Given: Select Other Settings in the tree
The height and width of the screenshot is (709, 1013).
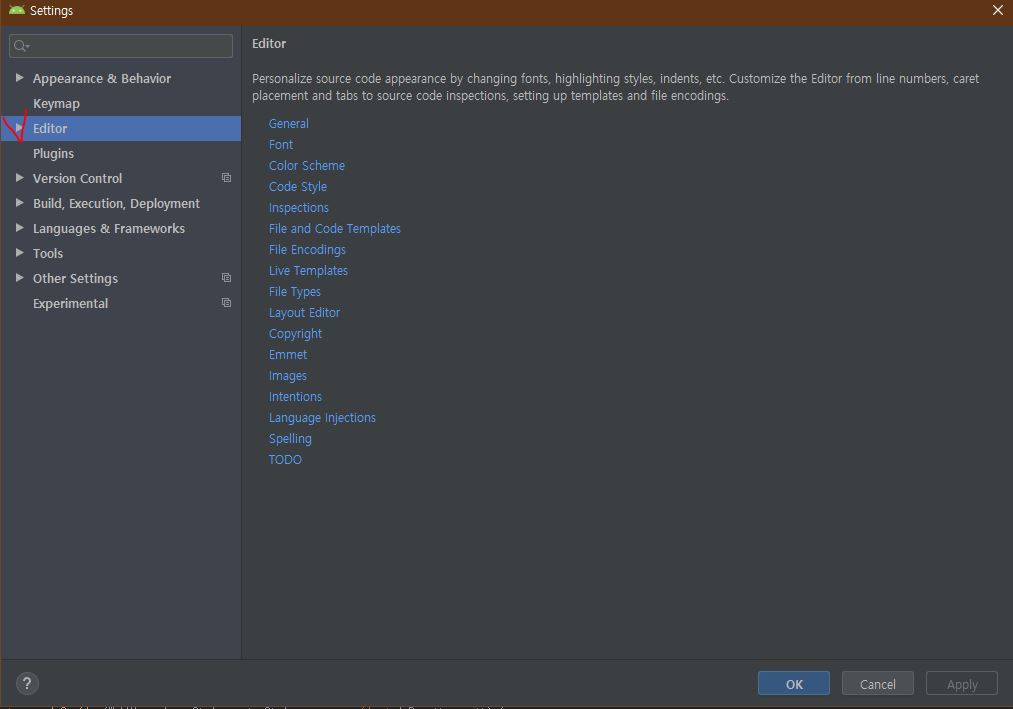Looking at the screenshot, I should point(76,279).
